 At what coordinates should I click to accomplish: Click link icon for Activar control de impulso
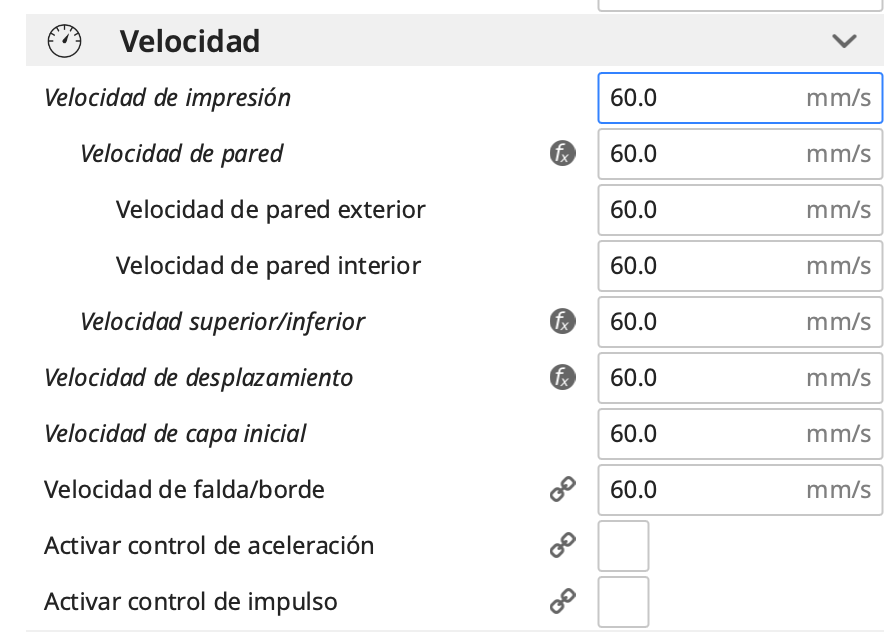(x=563, y=602)
